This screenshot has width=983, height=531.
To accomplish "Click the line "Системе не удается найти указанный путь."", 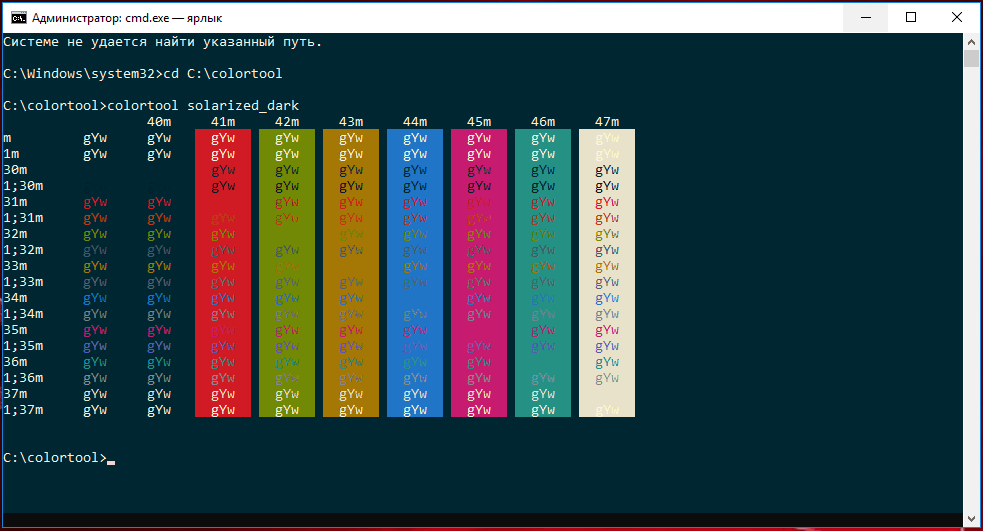I will pyautogui.click(x=162, y=42).
